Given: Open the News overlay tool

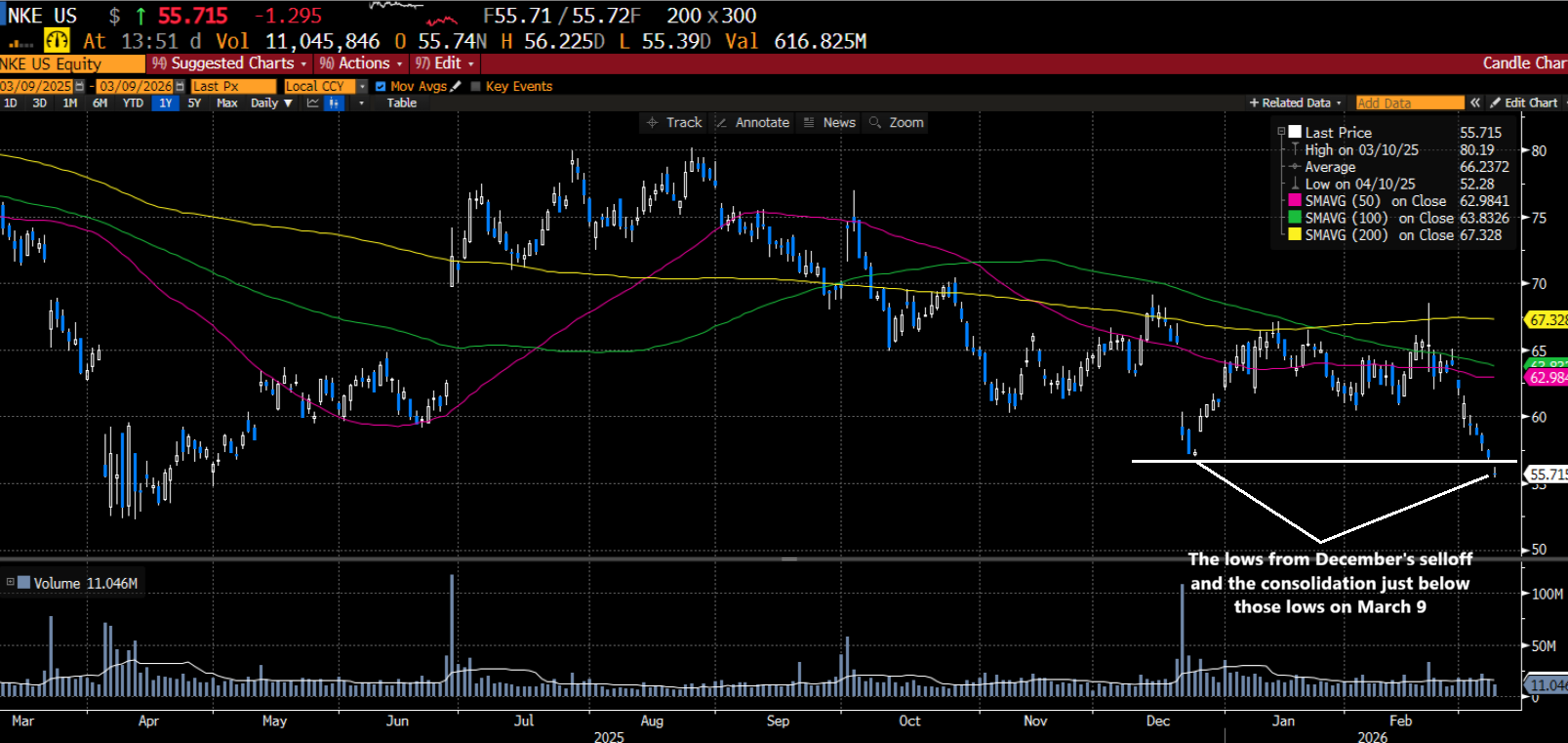Looking at the screenshot, I should click(829, 123).
